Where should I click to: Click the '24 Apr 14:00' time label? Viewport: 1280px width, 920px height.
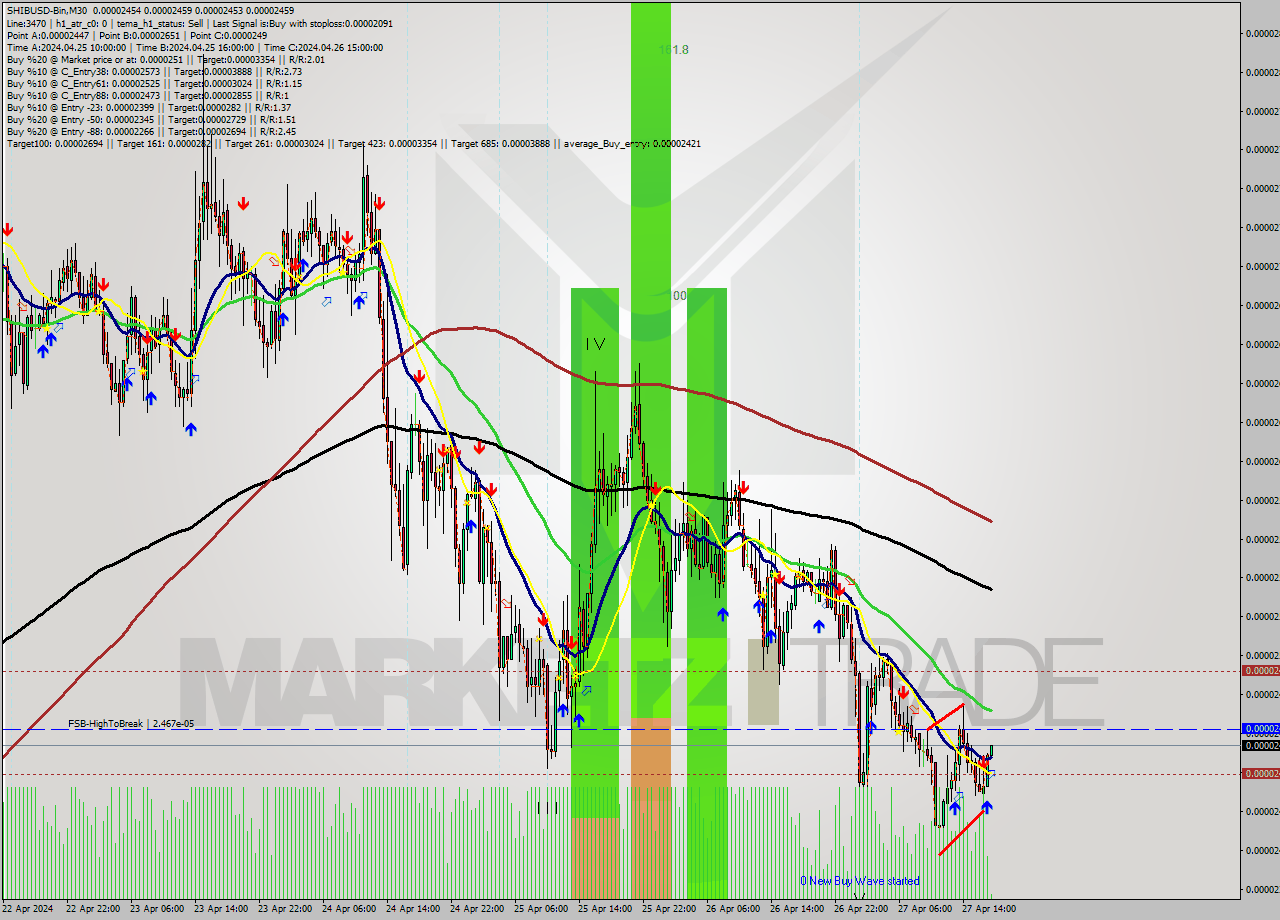coord(413,909)
